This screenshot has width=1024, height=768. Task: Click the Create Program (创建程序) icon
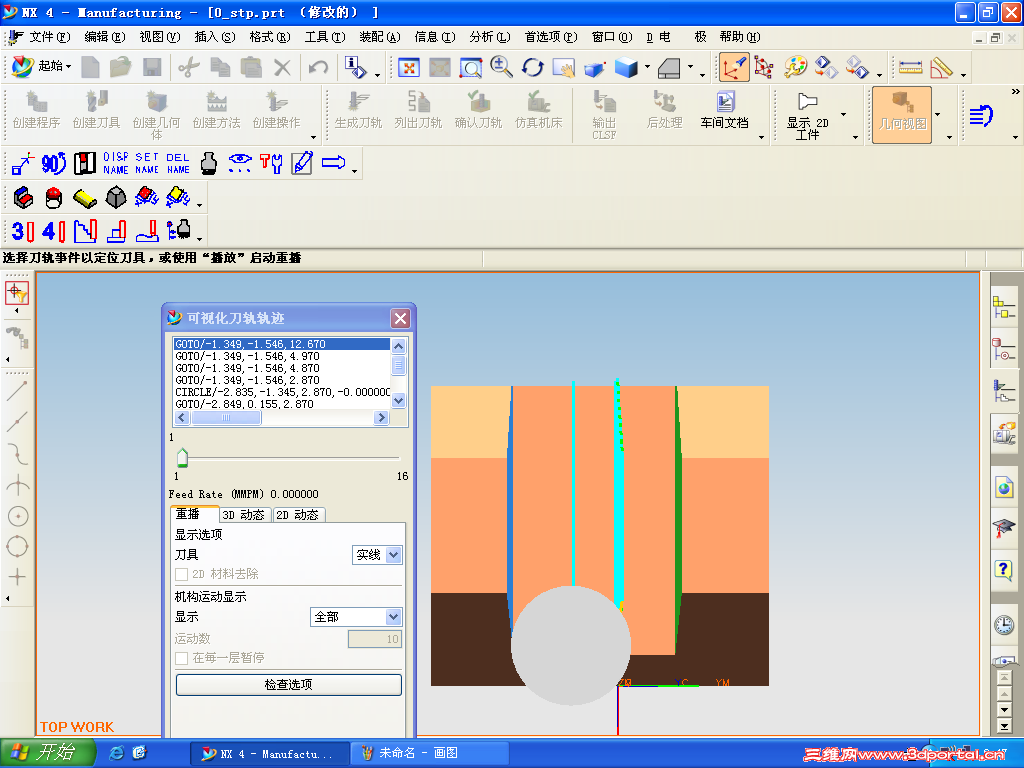[x=36, y=110]
